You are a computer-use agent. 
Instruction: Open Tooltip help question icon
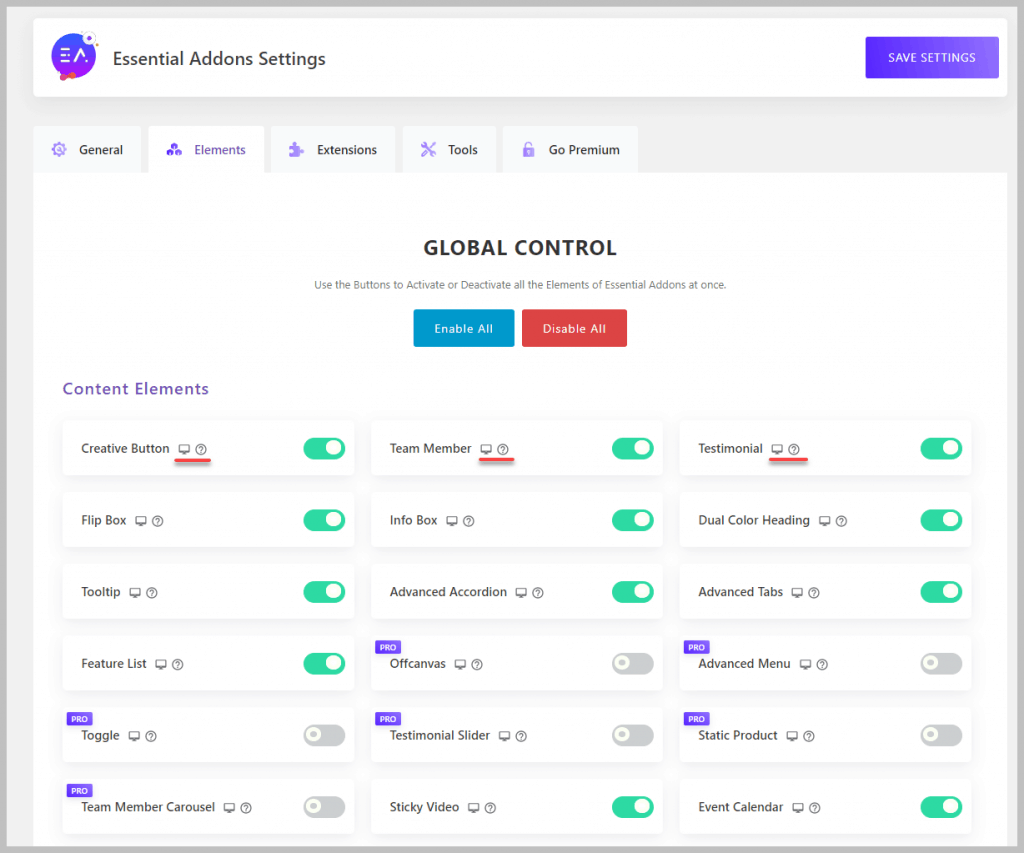[x=152, y=593]
